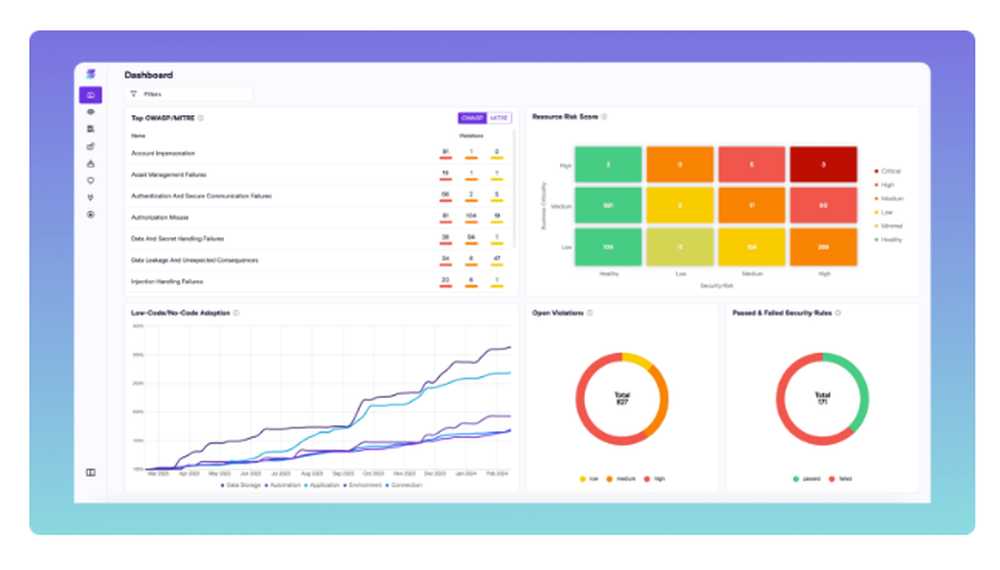
Task: Toggle Low in risk score legend
Action: [x=883, y=212]
